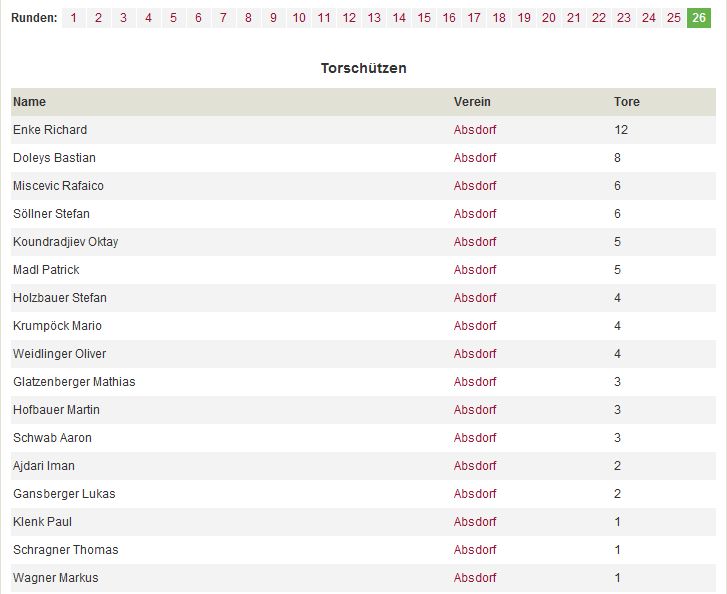727x594 pixels.
Task: Select round 5 tab
Action: [x=173, y=18]
